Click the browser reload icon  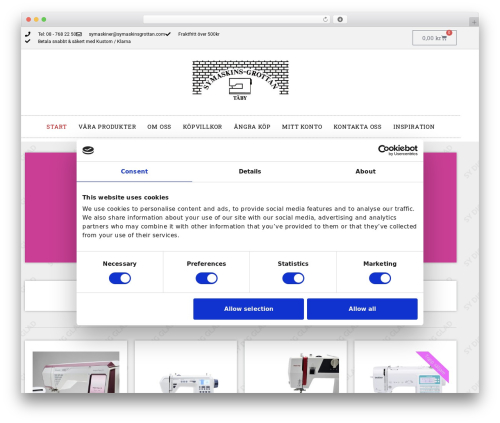tap(325, 20)
